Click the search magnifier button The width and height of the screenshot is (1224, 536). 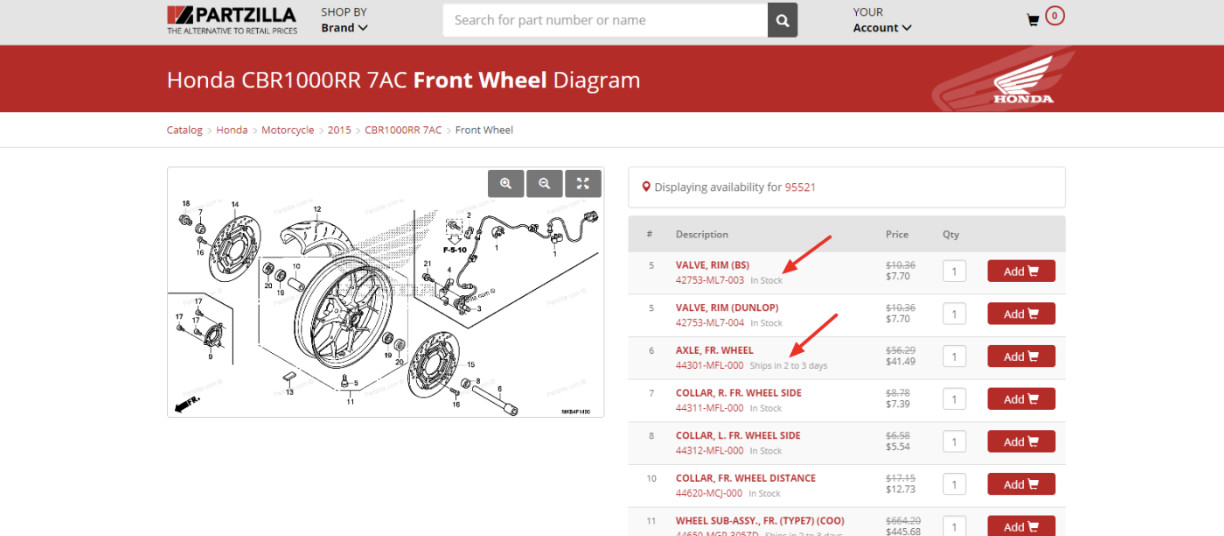[782, 20]
